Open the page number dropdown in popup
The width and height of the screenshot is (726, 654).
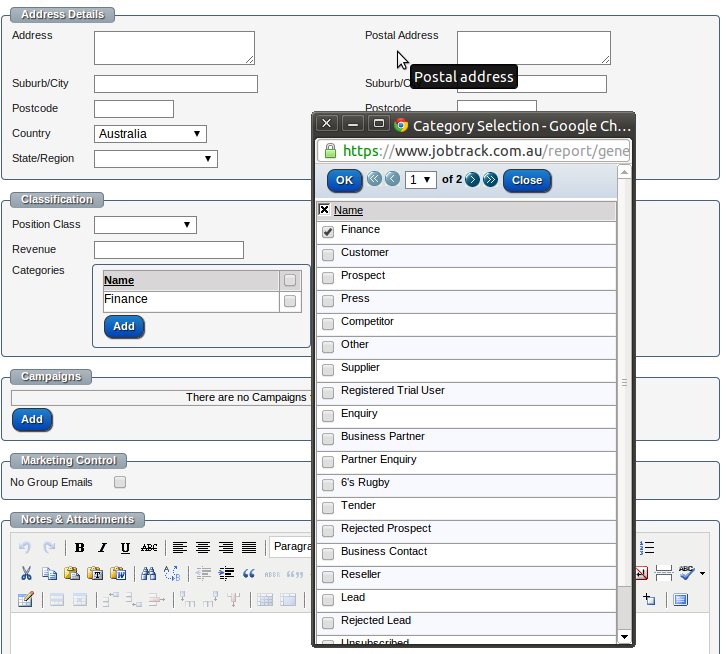pos(420,180)
